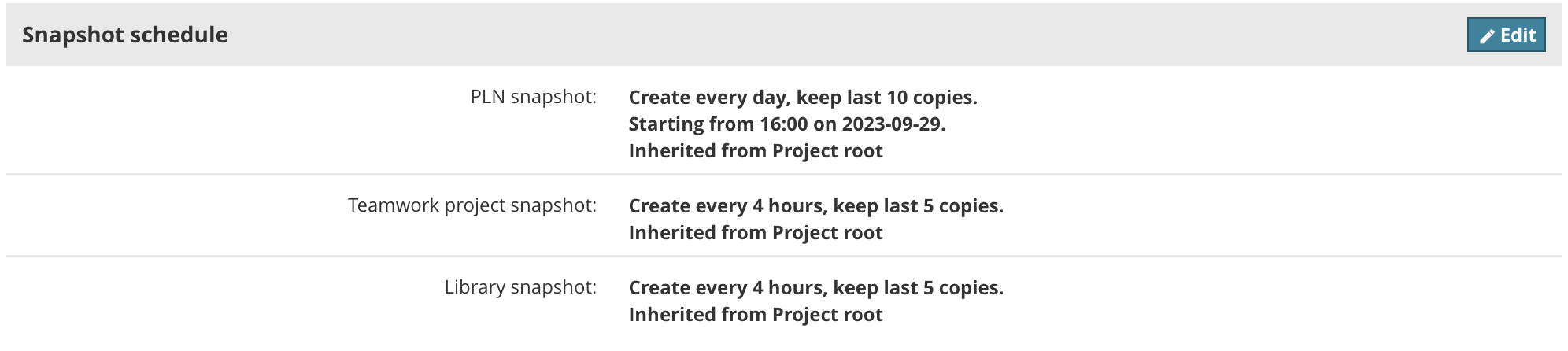Click 'Inherited from Project root' under PLN snapshot
The width and height of the screenshot is (1568, 351).
[x=756, y=151]
